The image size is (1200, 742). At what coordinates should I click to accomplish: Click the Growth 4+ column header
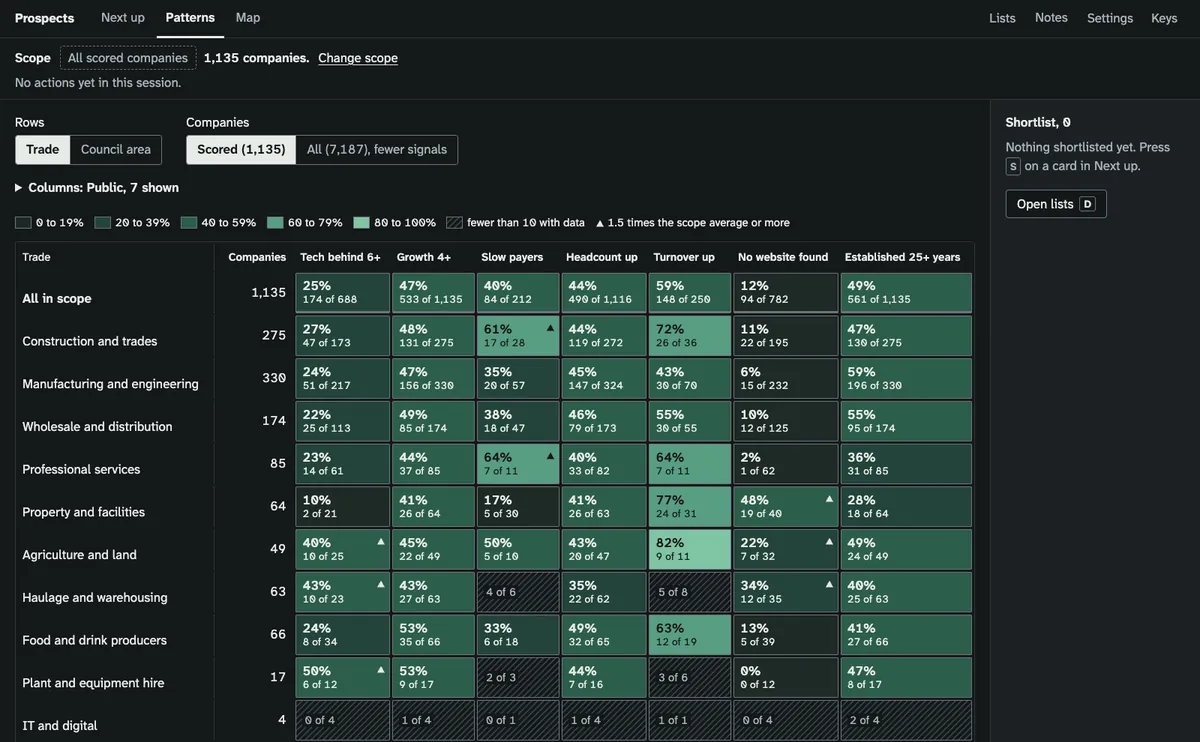coord(424,257)
